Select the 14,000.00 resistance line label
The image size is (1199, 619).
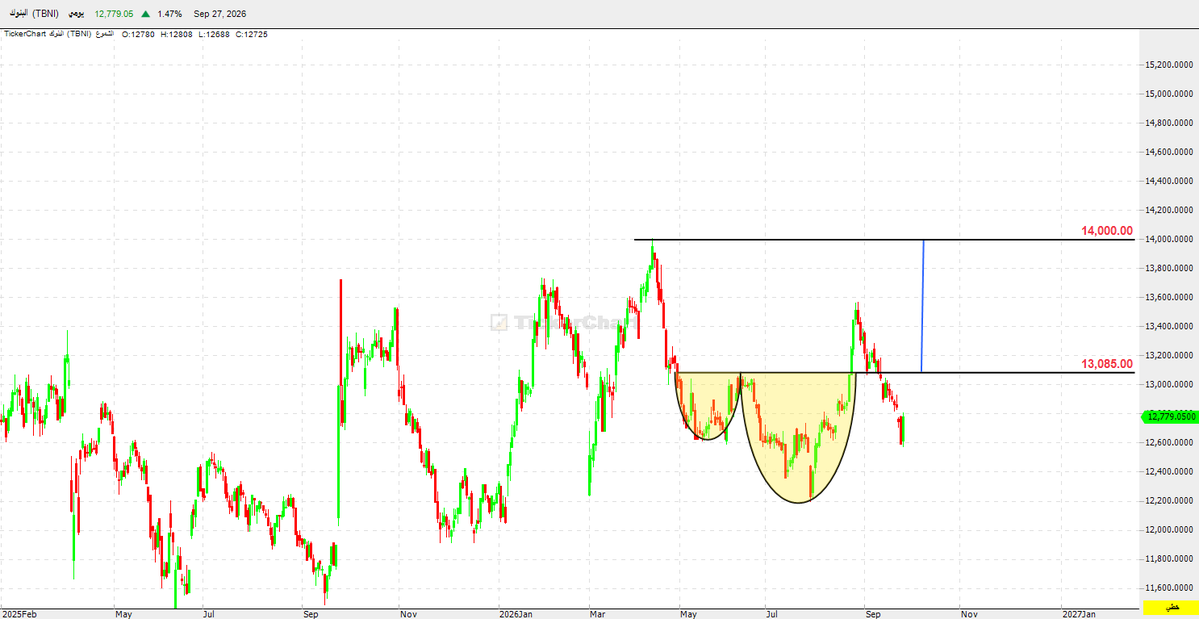[x=1106, y=230]
